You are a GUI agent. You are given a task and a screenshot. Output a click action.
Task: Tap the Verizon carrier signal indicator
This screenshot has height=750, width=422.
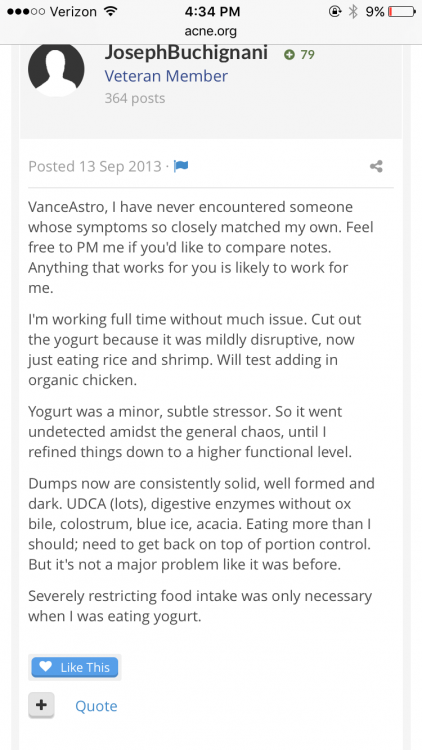tap(55, 11)
